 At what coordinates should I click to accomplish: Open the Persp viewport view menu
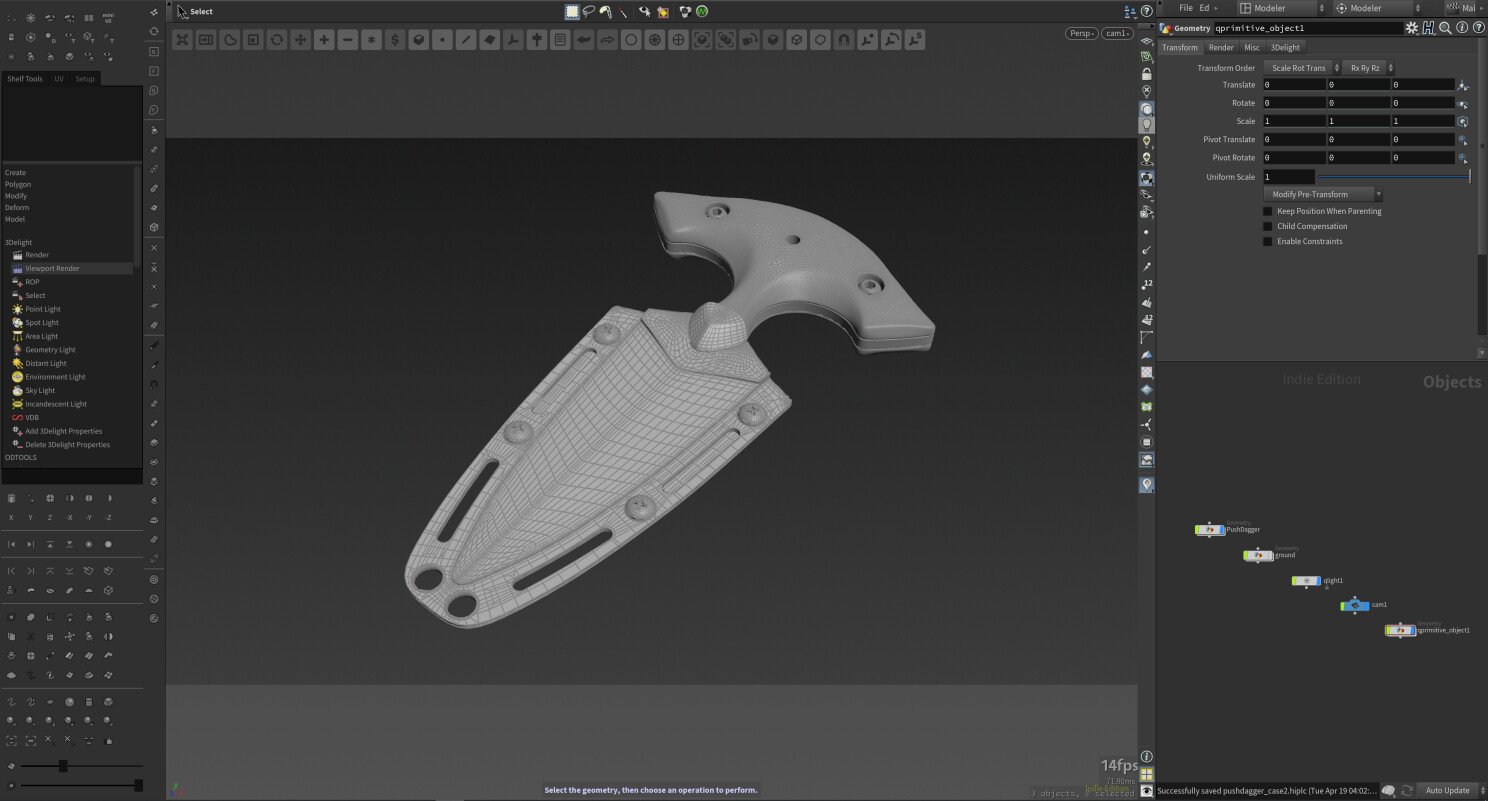coord(1081,33)
